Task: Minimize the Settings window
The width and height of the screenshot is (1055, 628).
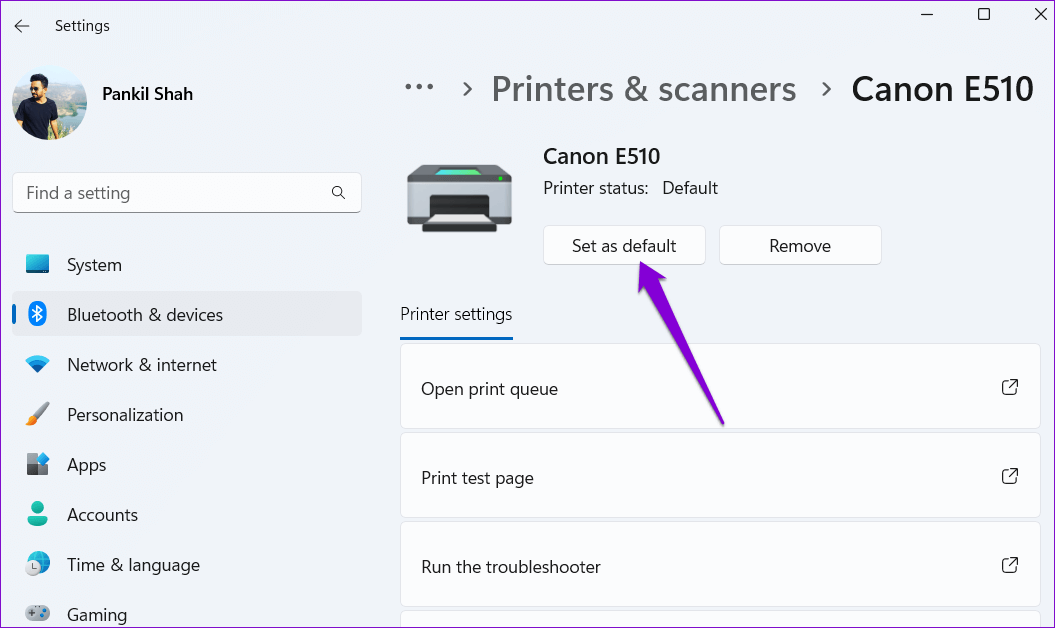Action: pos(926,14)
